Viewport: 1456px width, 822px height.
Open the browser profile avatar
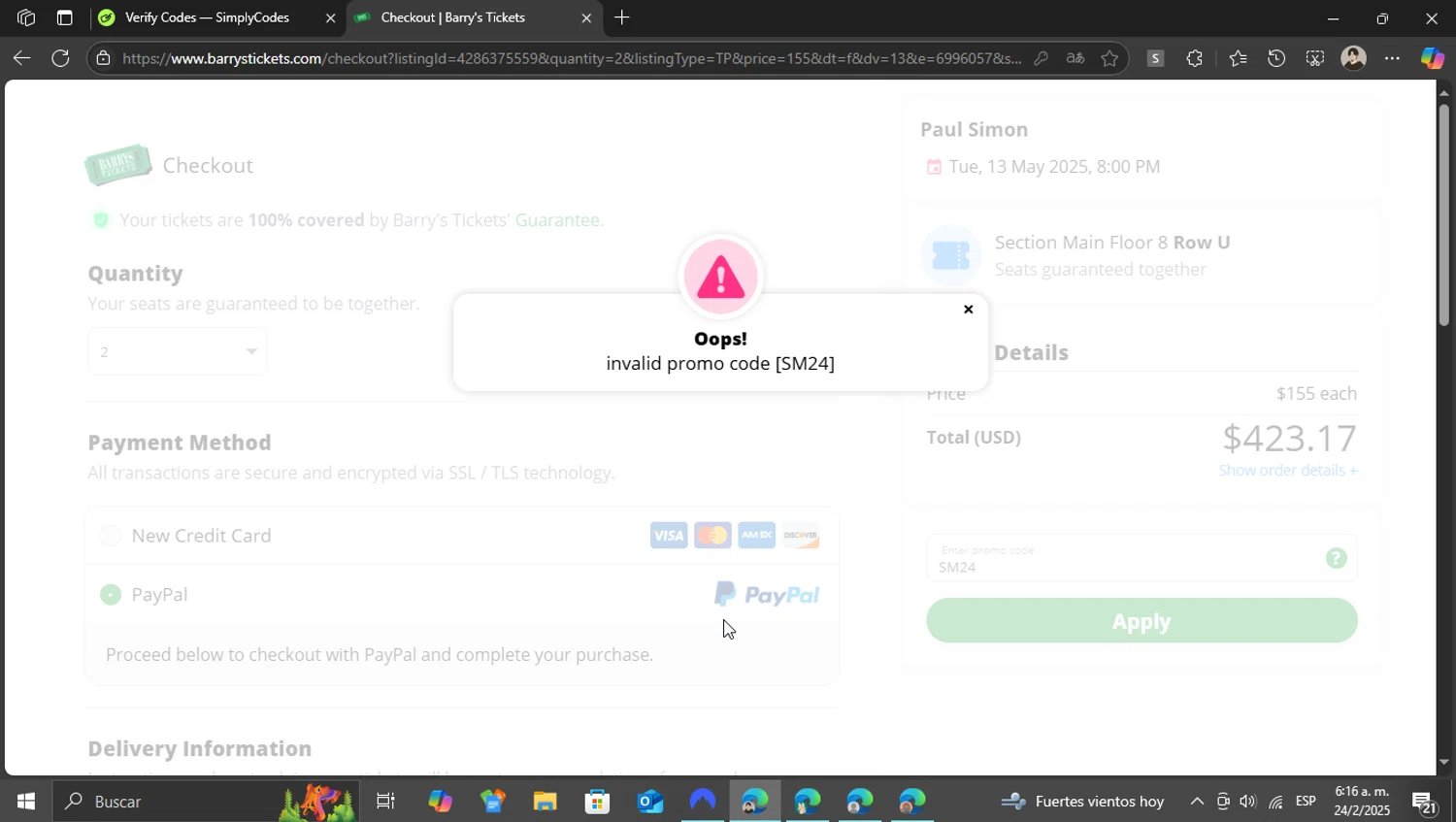pos(1354,58)
